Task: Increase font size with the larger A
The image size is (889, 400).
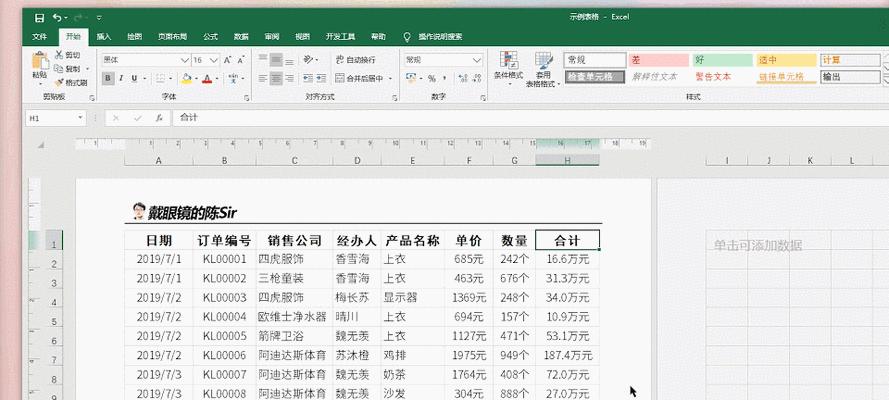Action: pos(227,59)
